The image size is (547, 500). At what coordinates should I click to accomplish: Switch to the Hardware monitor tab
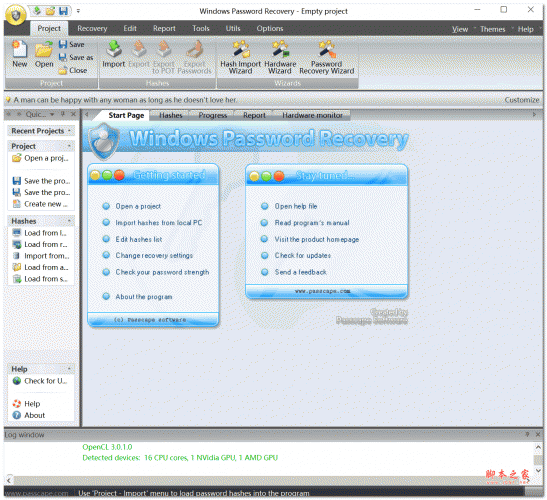[x=312, y=115]
